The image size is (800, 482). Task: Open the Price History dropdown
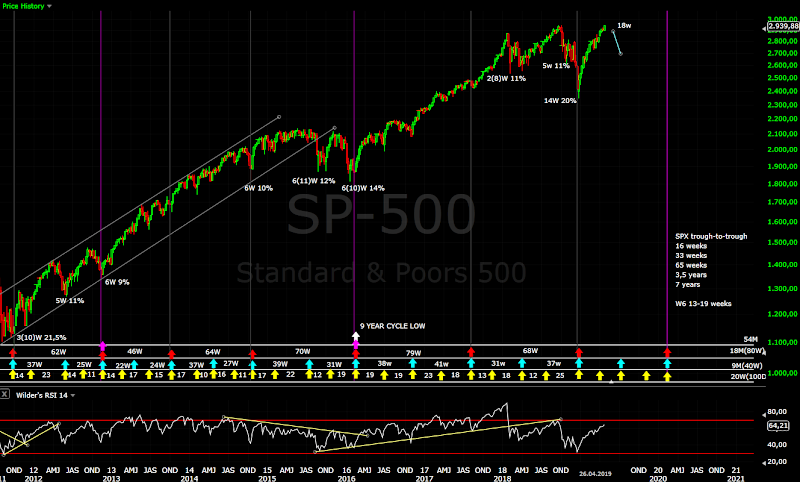[27, 6]
